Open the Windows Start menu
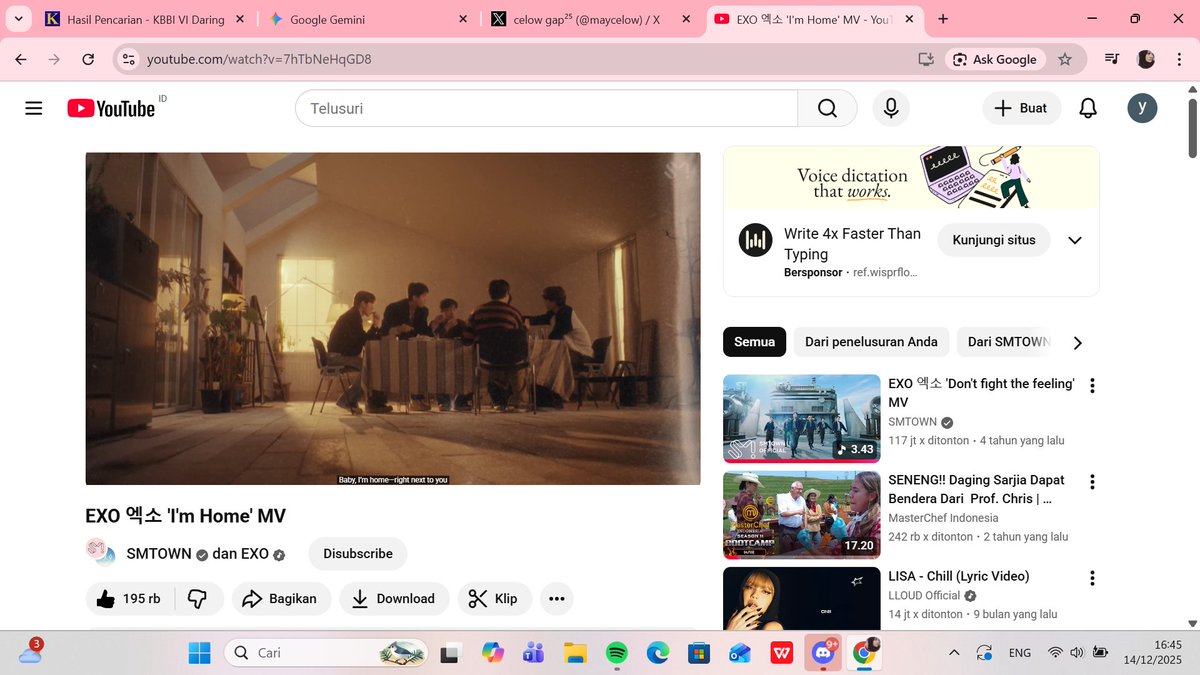Screen dimensions: 1200x675 200,653
